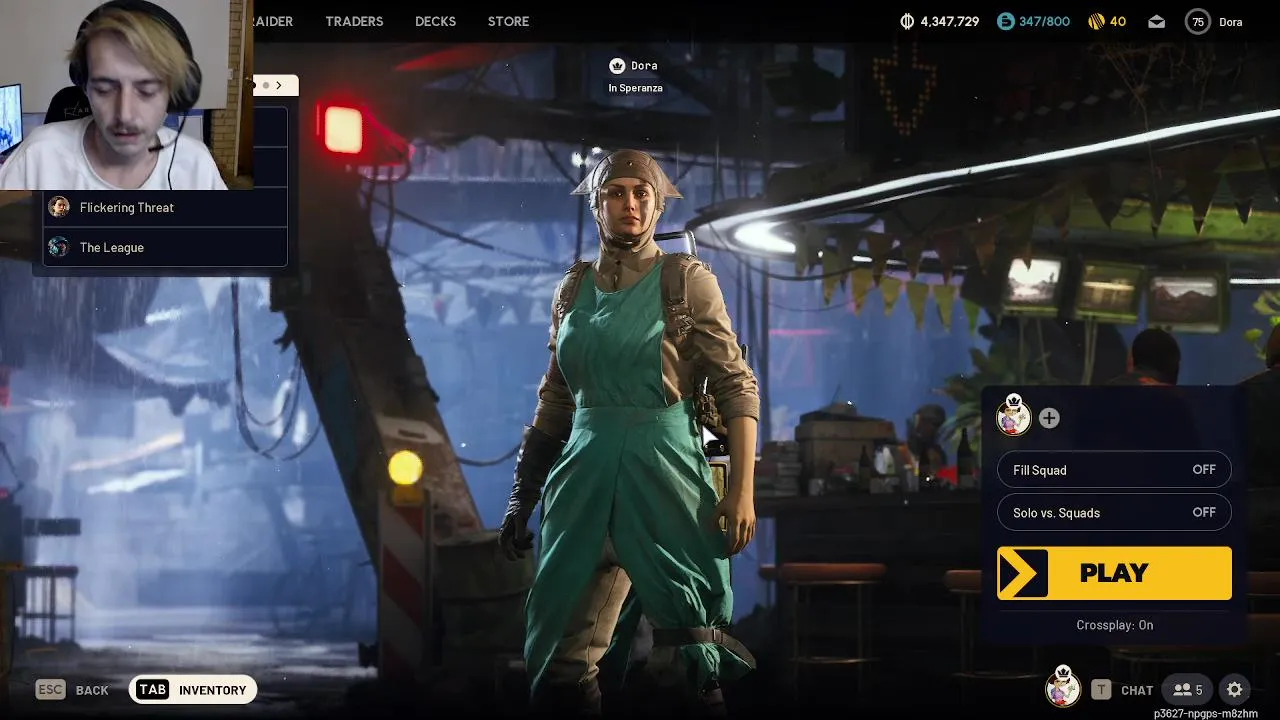
Task: Select the Flickering Threat quest row
Action: pyautogui.click(x=165, y=207)
